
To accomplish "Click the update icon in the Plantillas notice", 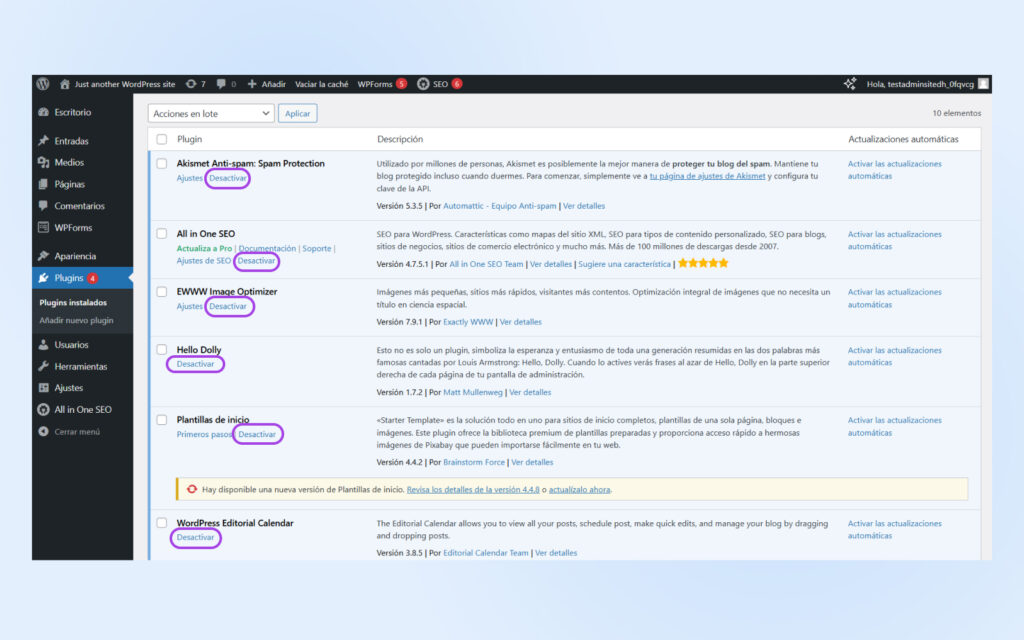I will [192, 489].
